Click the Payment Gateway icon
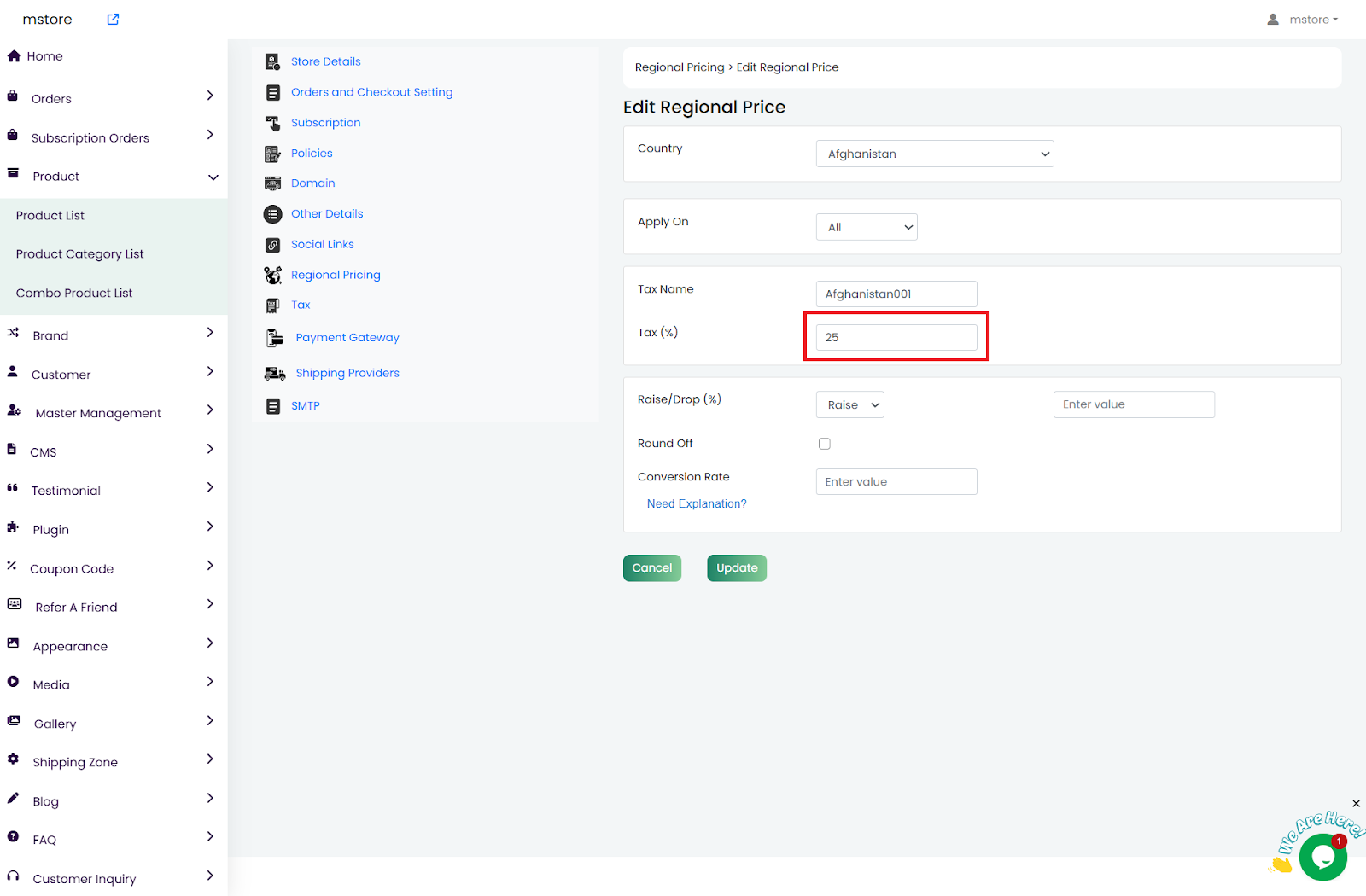This screenshot has width=1366, height=896. 274,338
